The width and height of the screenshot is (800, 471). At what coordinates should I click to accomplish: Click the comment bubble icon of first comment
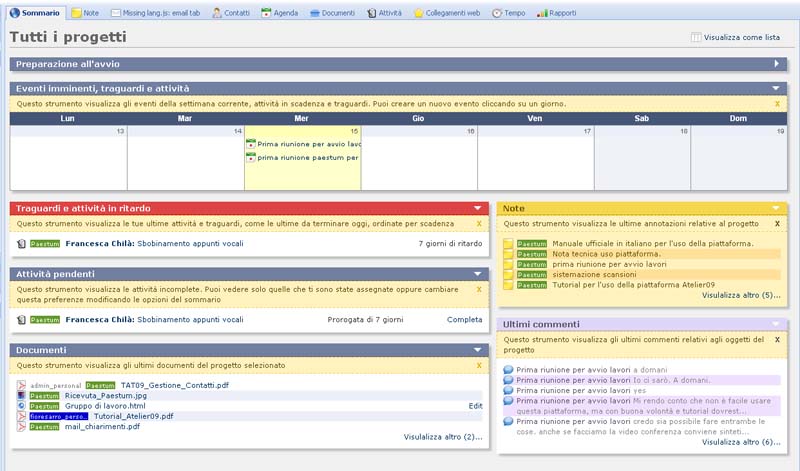508,369
